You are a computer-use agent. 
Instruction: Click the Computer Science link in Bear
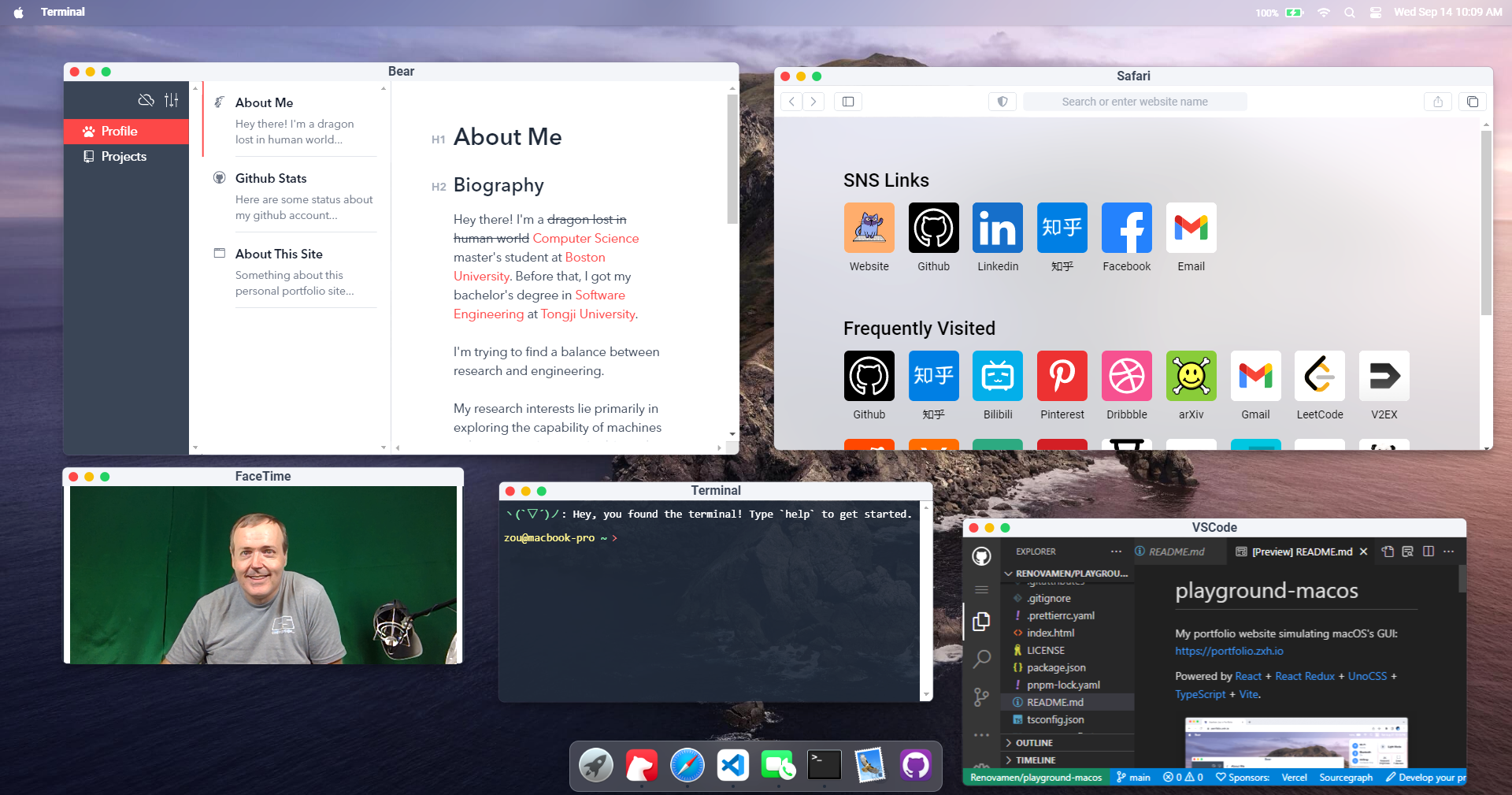pos(586,238)
